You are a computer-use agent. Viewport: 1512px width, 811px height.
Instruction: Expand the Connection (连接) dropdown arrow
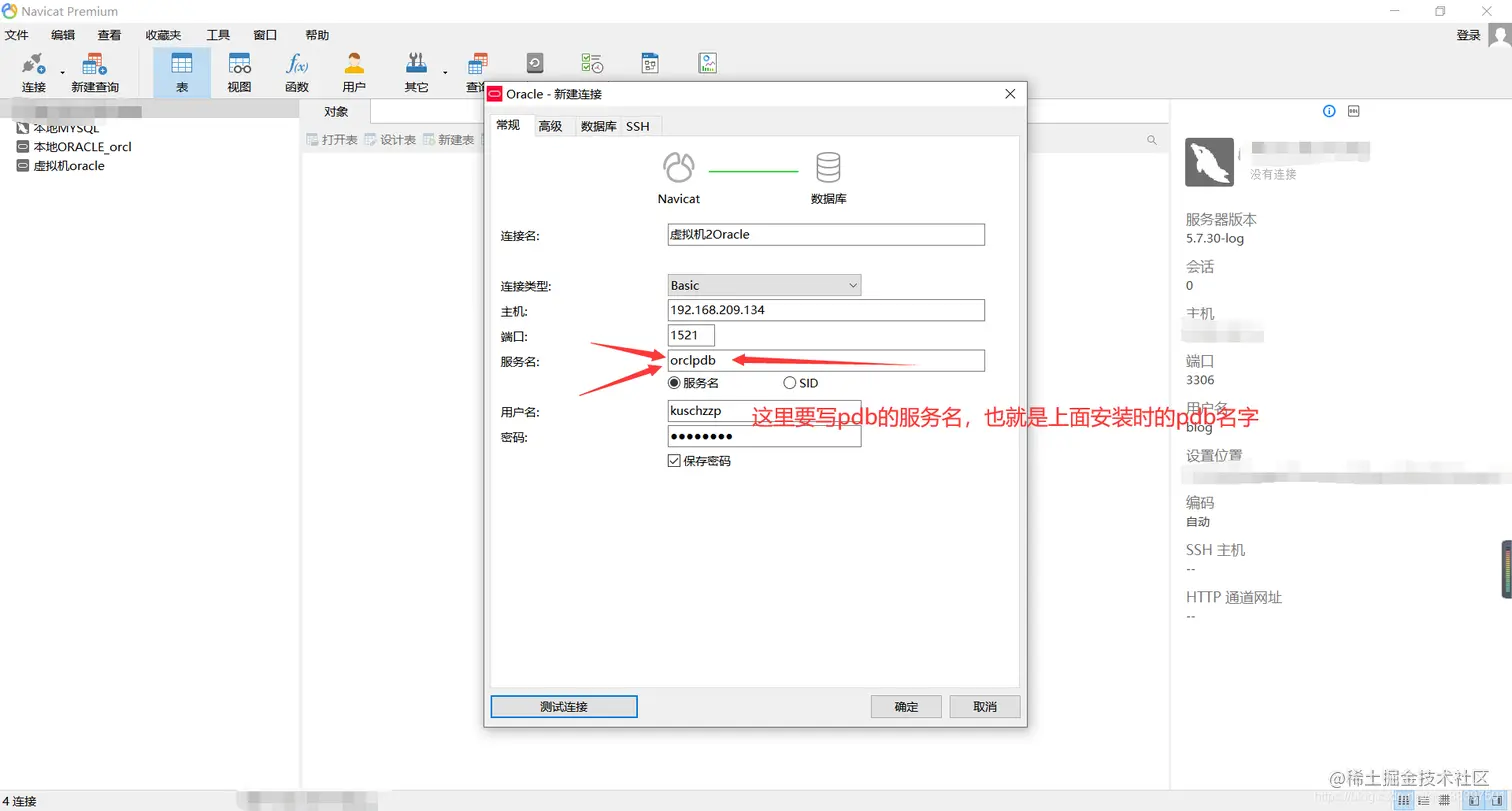coord(62,73)
